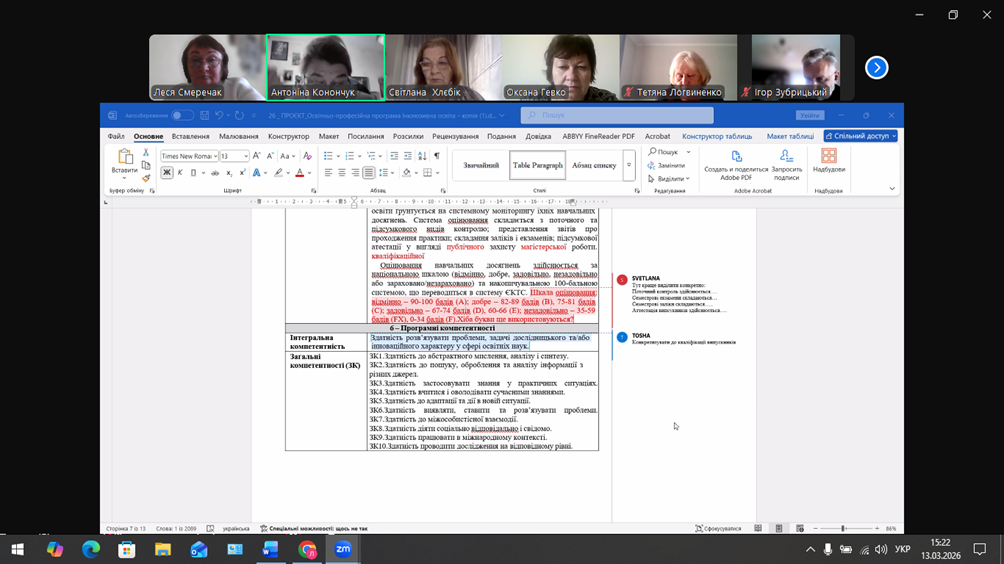Toggle center paragraph alignment
This screenshot has width=1004, height=564.
point(342,173)
